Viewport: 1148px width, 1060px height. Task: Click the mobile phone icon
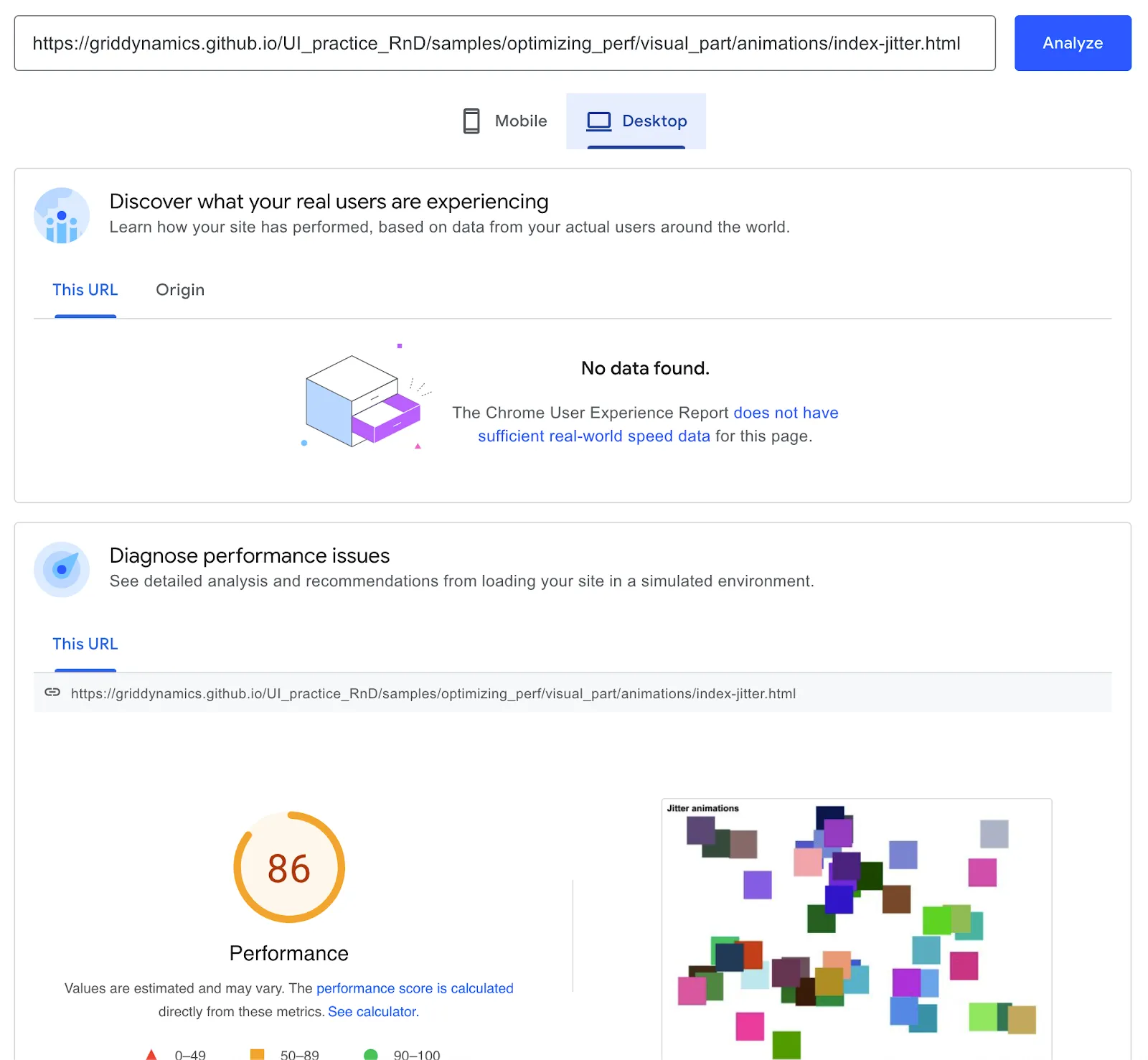471,121
